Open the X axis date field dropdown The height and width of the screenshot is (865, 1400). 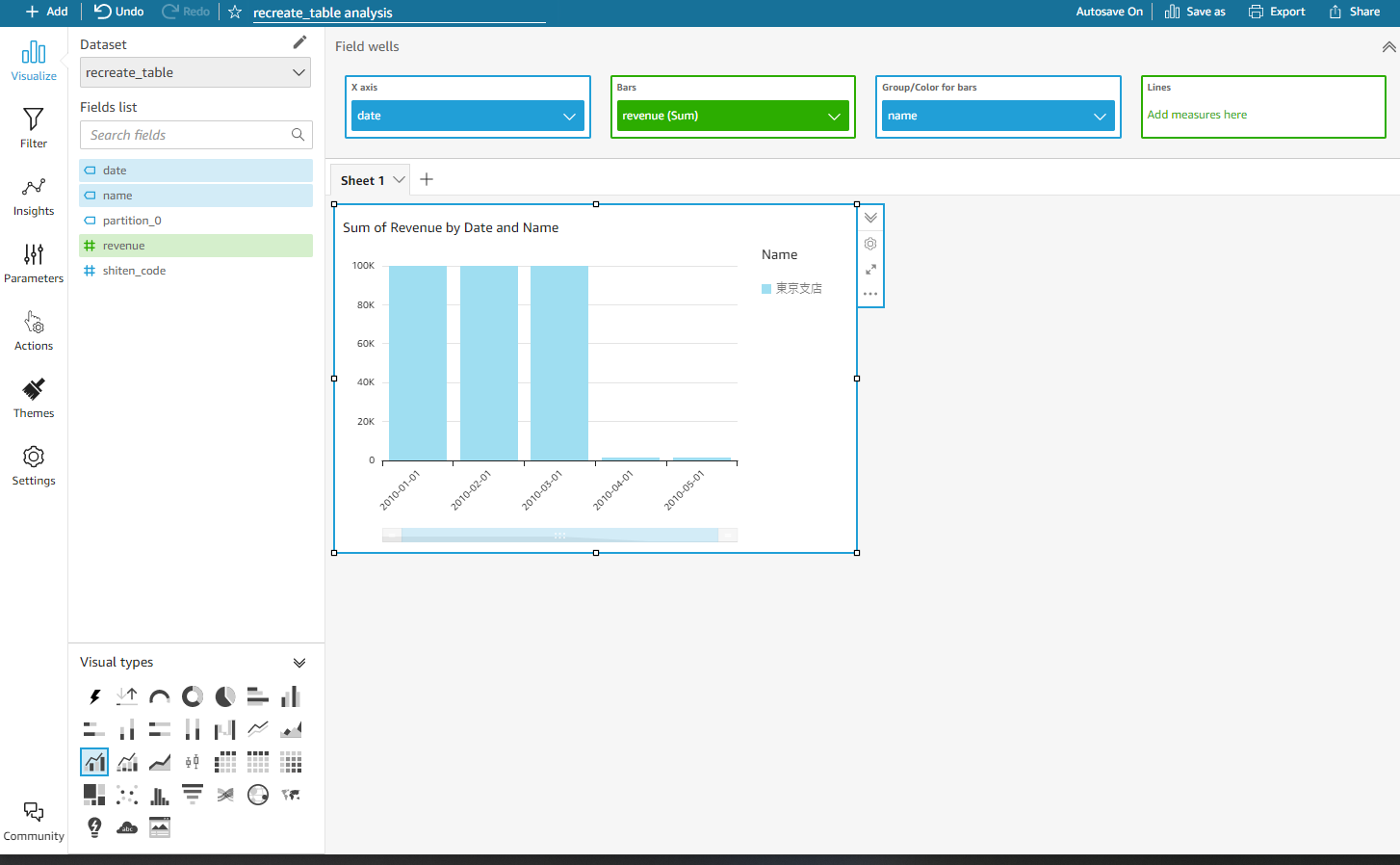pos(569,117)
